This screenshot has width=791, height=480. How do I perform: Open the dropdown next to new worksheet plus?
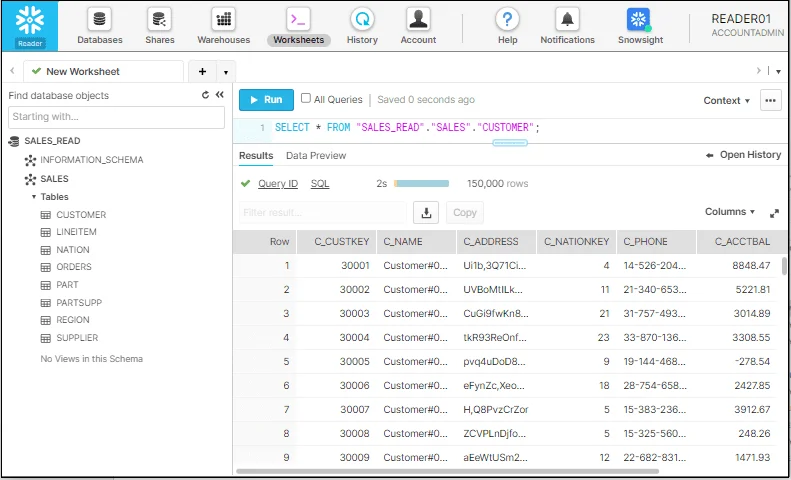tap(225, 72)
